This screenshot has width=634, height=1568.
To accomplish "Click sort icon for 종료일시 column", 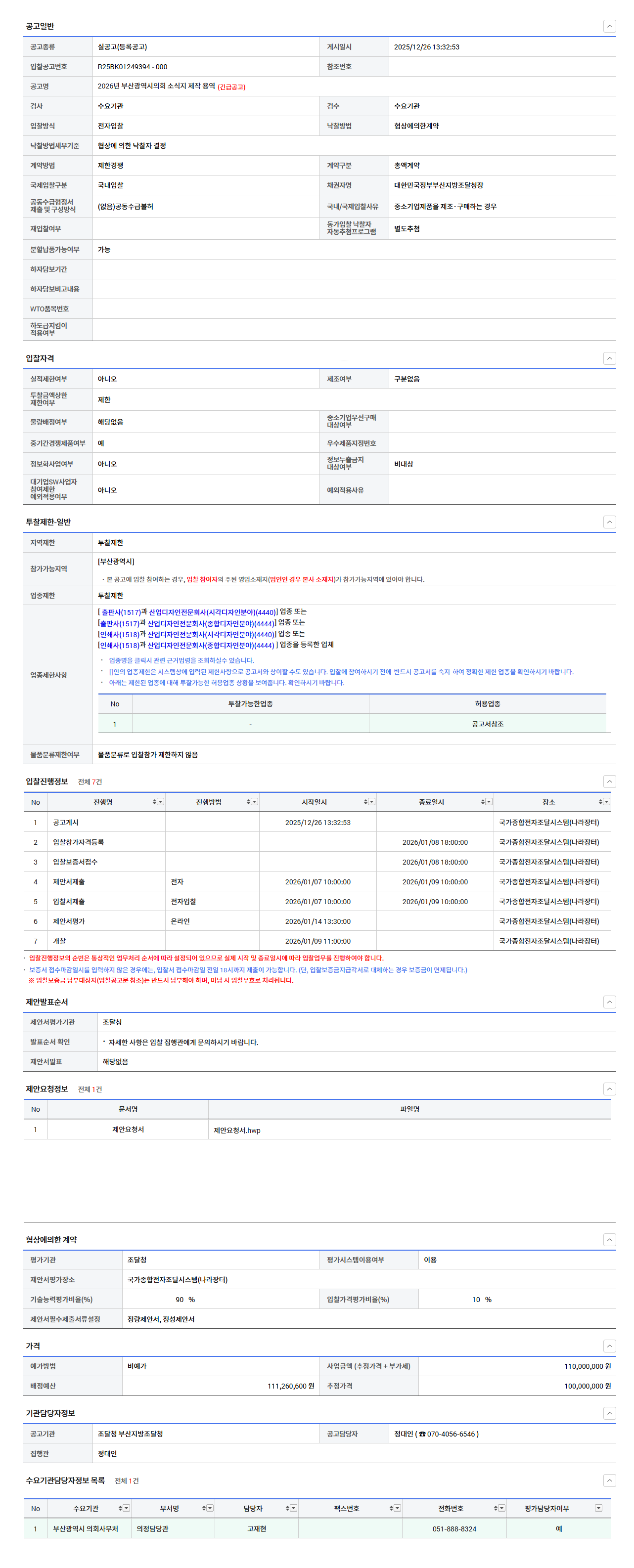I will tap(482, 802).
